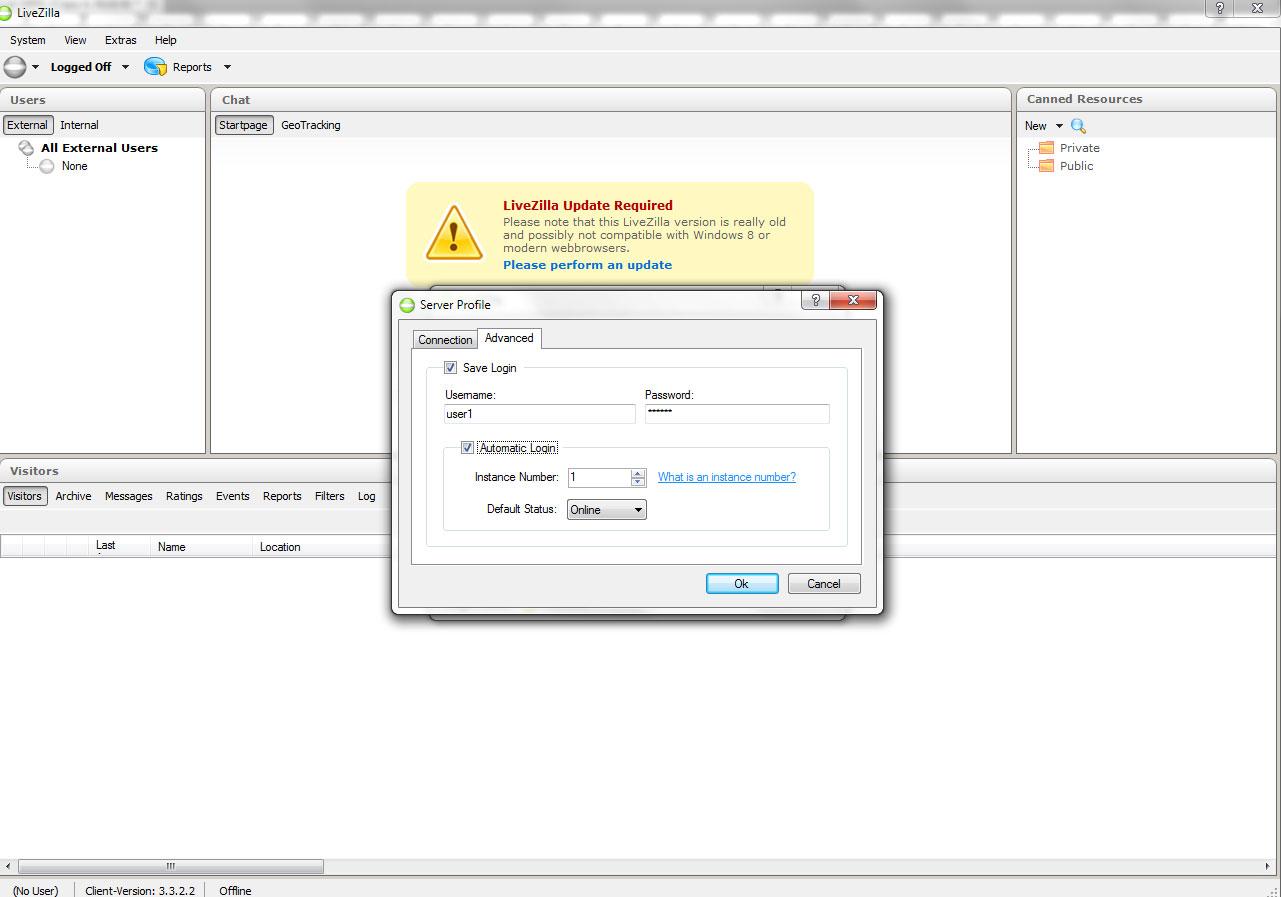This screenshot has height=897, width=1281.
Task: Click the Reports toolbar button
Action: pos(192,67)
